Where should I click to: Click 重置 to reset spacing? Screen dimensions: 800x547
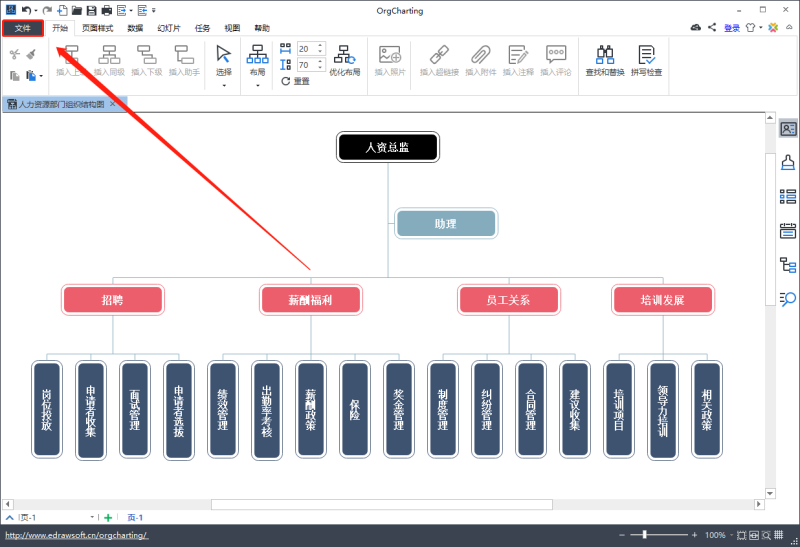pos(295,81)
